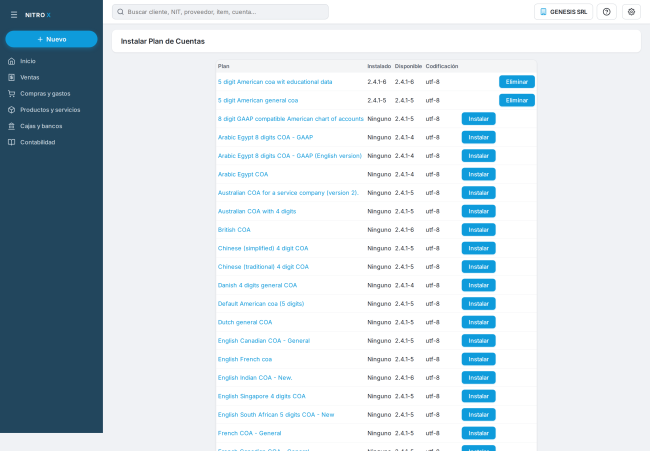Instalar the English French coa
This screenshot has height=451, width=650.
click(478, 359)
